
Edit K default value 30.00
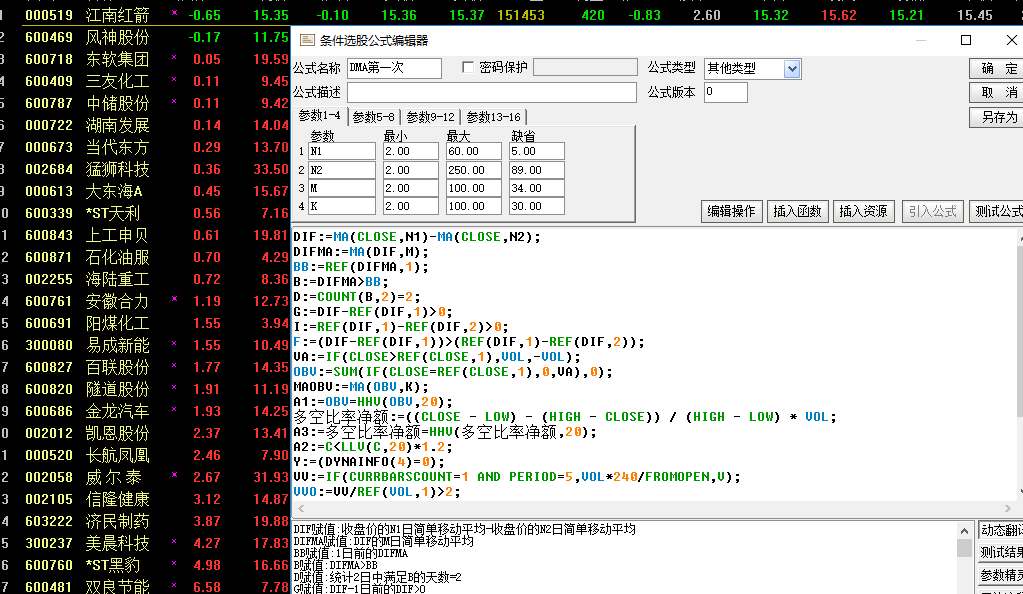[536, 206]
